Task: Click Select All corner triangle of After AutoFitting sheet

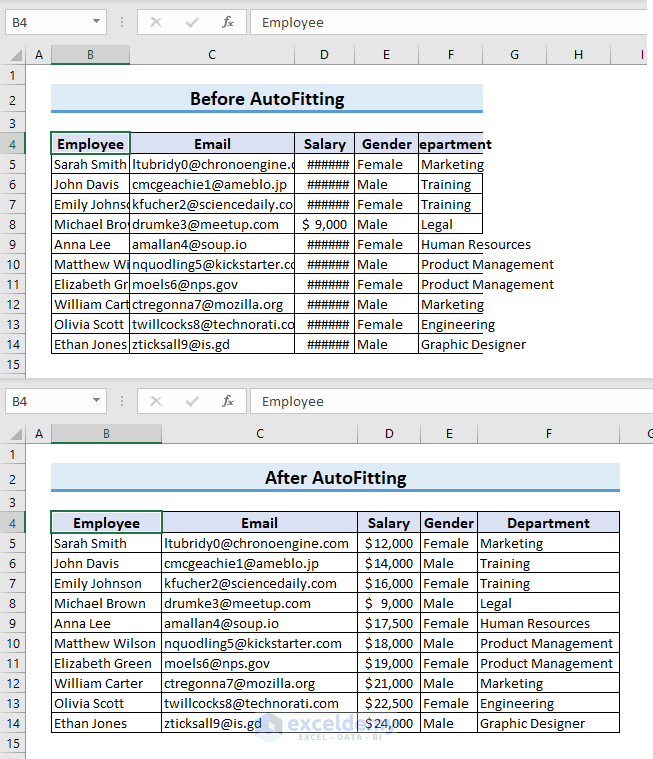Action: point(16,434)
